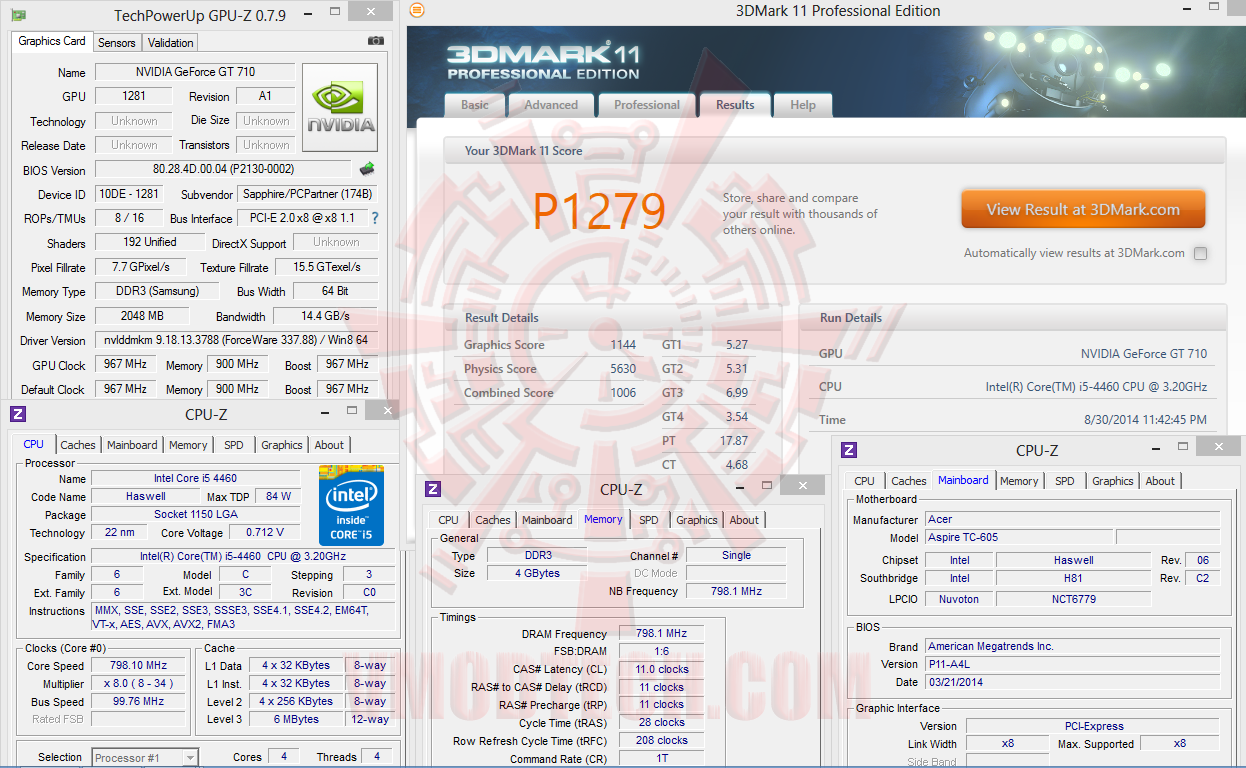1246x768 pixels.
Task: Click the Z icon of the CPU-Z Mainboard window
Action: [849, 450]
